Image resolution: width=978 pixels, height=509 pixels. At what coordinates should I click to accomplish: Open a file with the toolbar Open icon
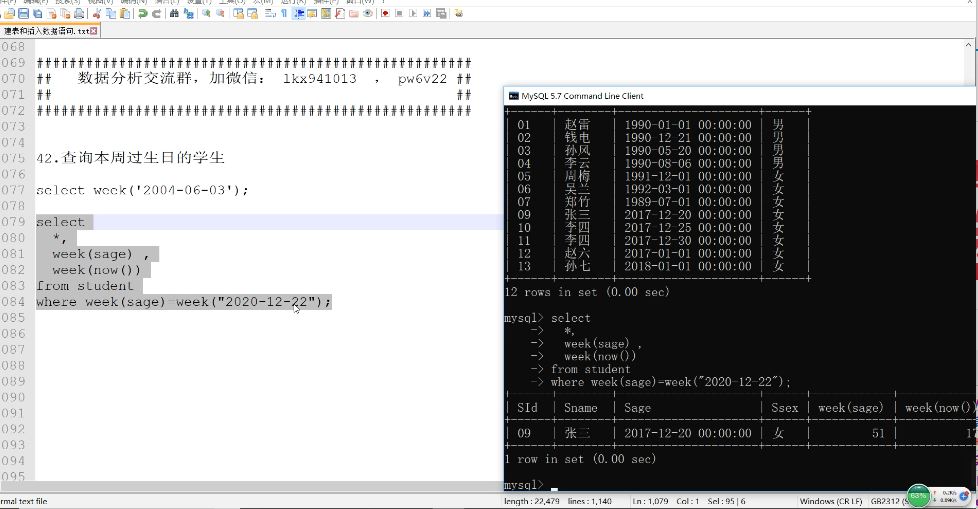[x=9, y=13]
